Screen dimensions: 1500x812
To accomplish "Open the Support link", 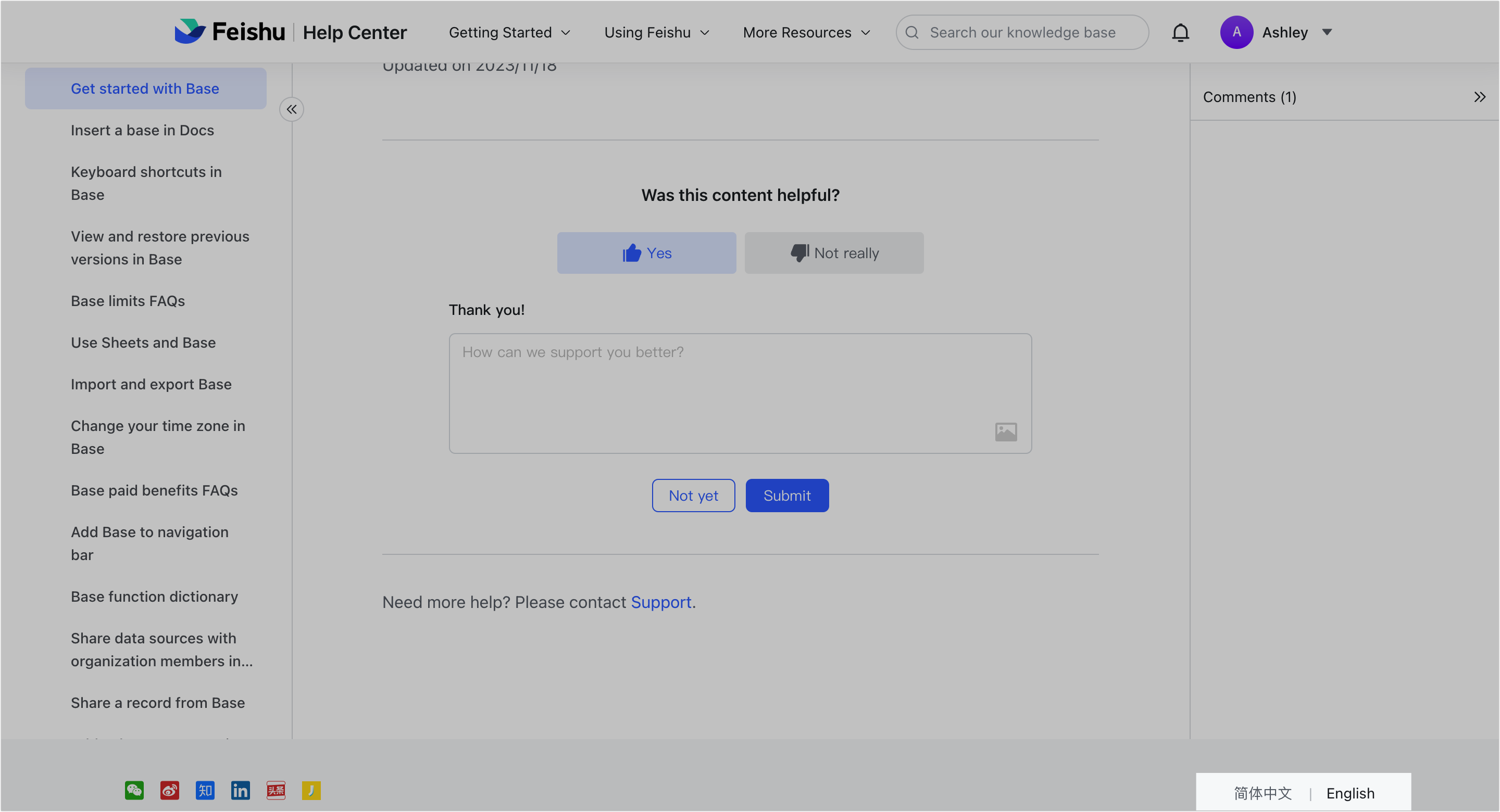I will coord(661,602).
